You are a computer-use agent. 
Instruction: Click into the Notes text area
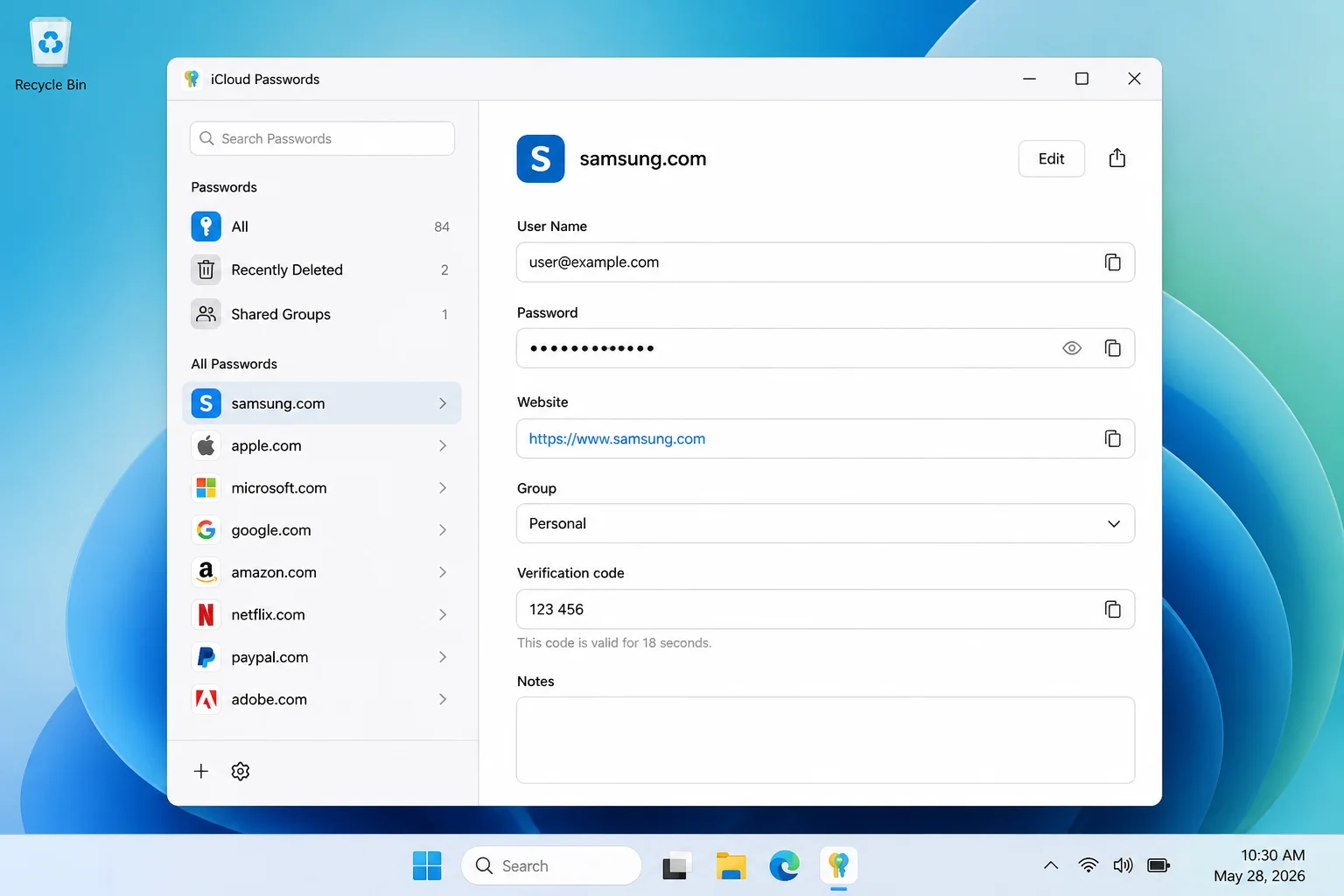(825, 740)
